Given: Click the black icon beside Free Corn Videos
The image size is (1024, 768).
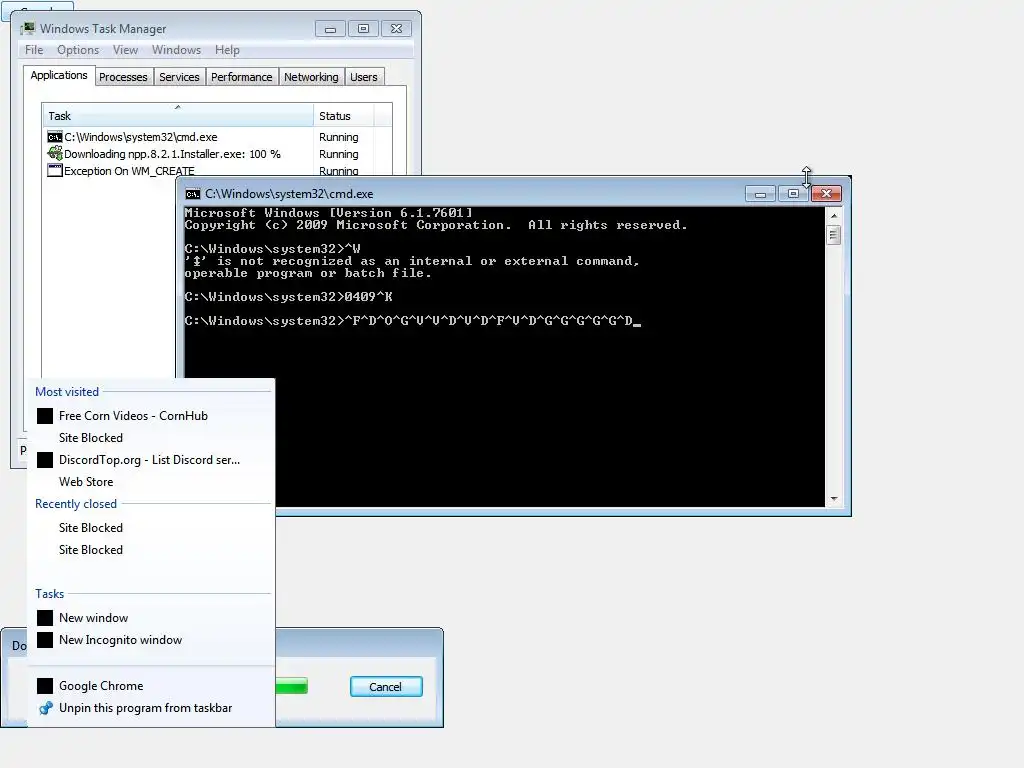Looking at the screenshot, I should pyautogui.click(x=44, y=416).
